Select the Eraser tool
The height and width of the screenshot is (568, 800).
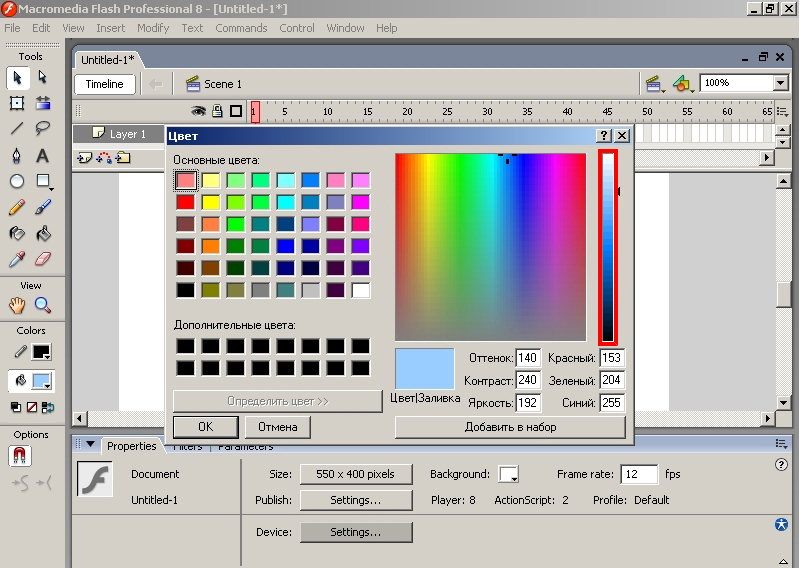click(43, 259)
